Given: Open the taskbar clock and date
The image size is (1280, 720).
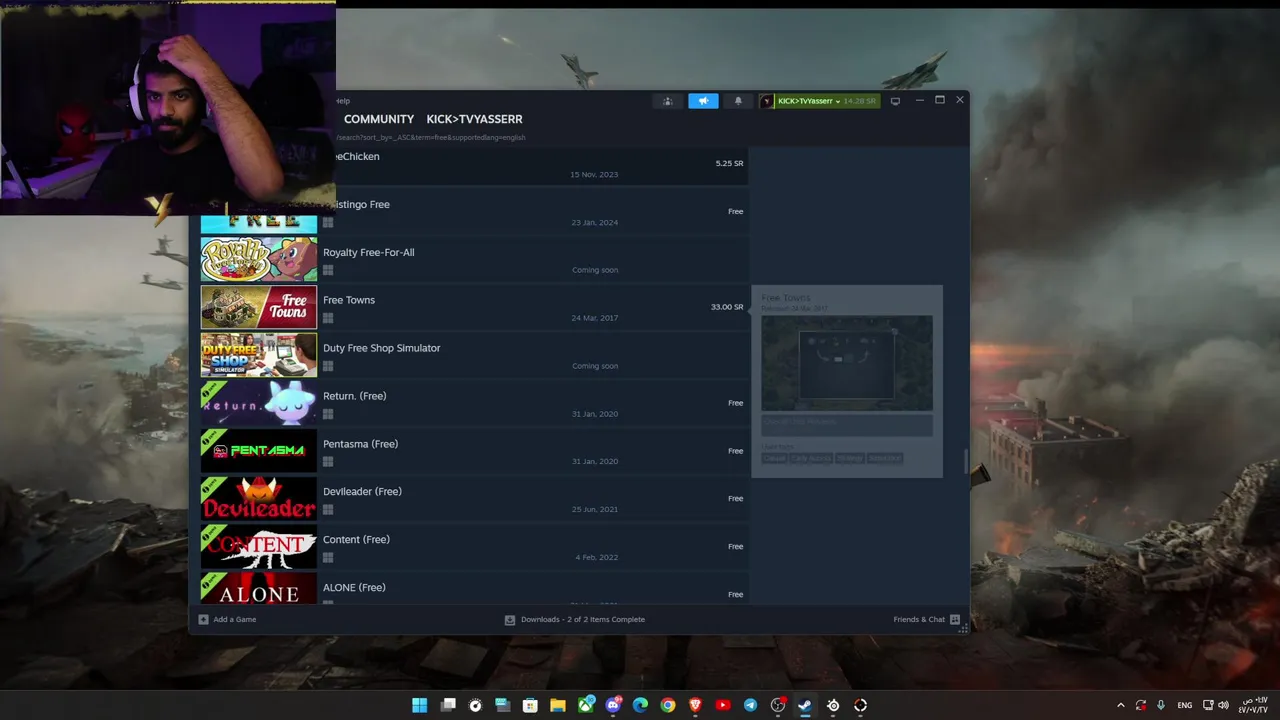Looking at the screenshot, I should point(1254,705).
